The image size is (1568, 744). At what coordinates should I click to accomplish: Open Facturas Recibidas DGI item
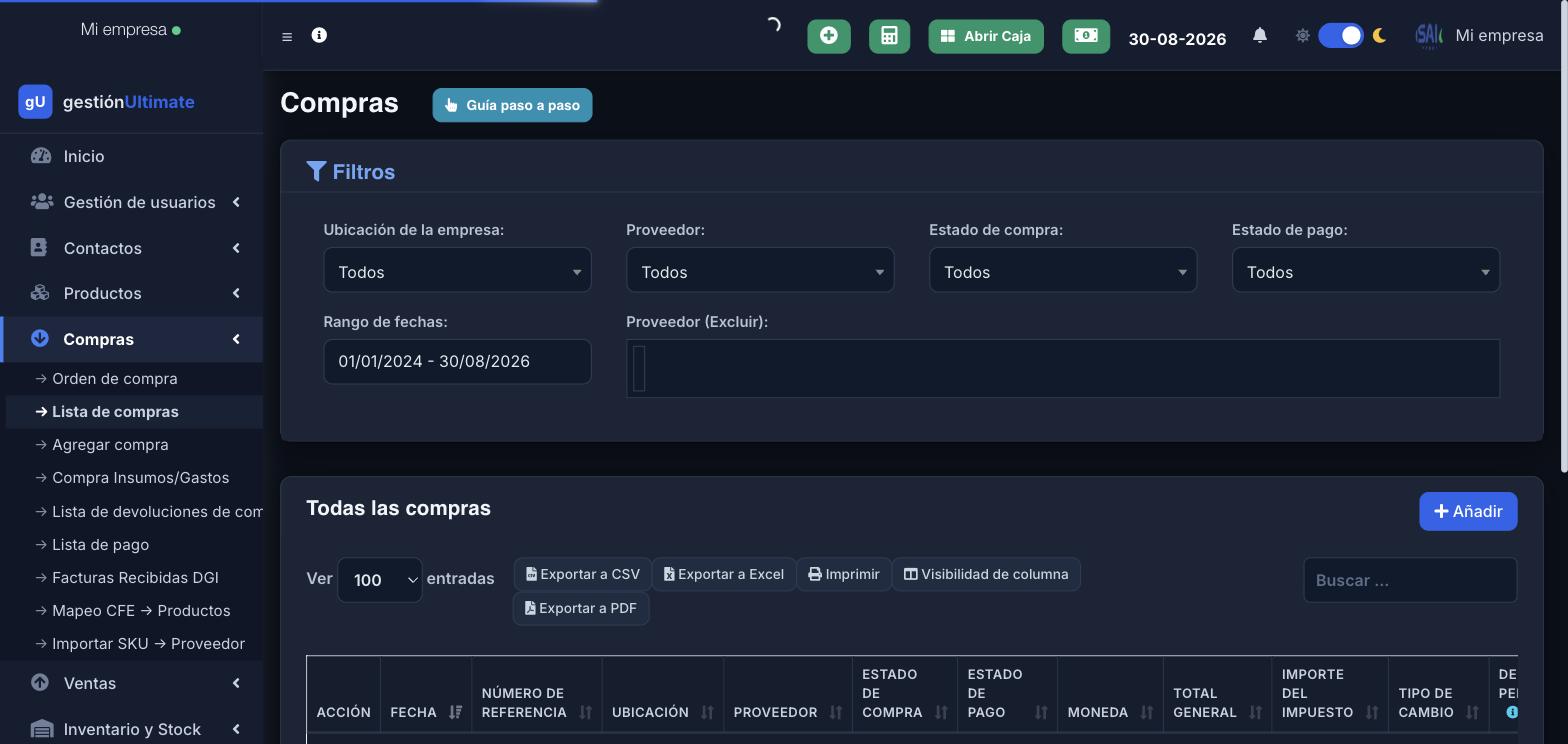pos(135,578)
